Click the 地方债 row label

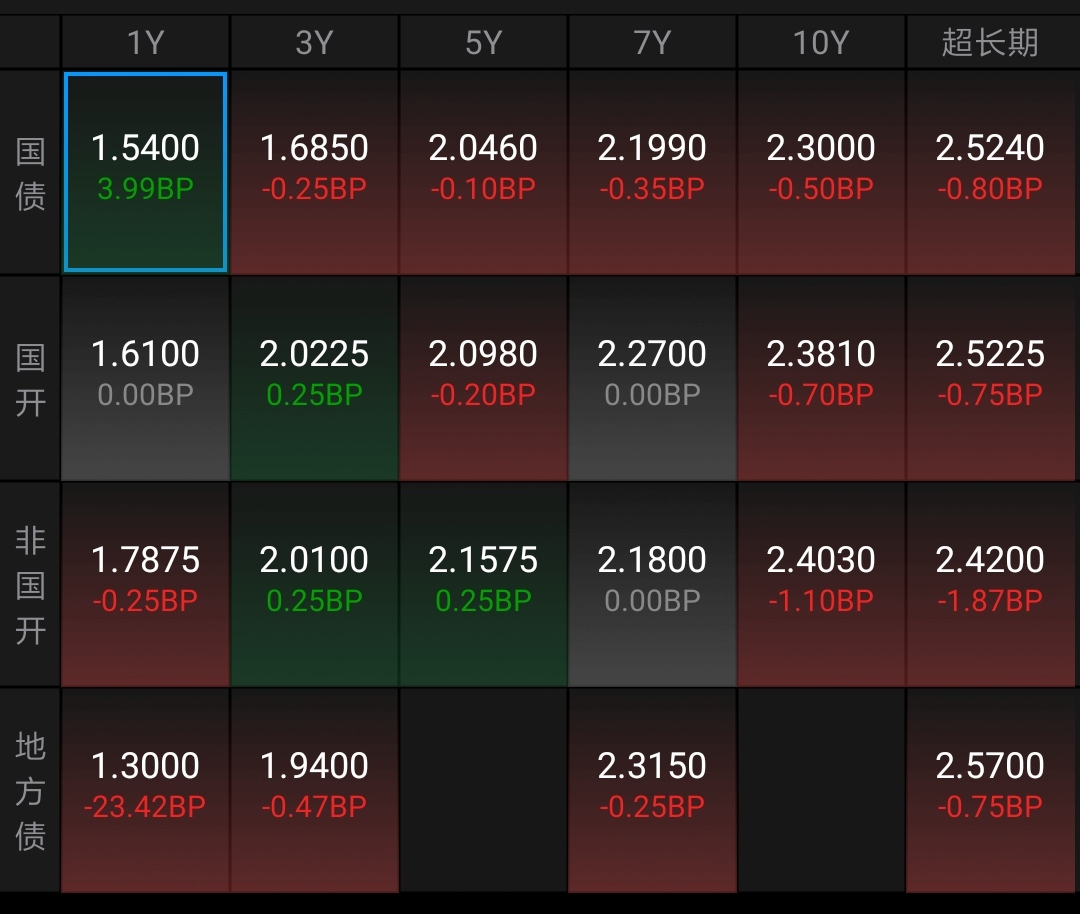coord(30,790)
